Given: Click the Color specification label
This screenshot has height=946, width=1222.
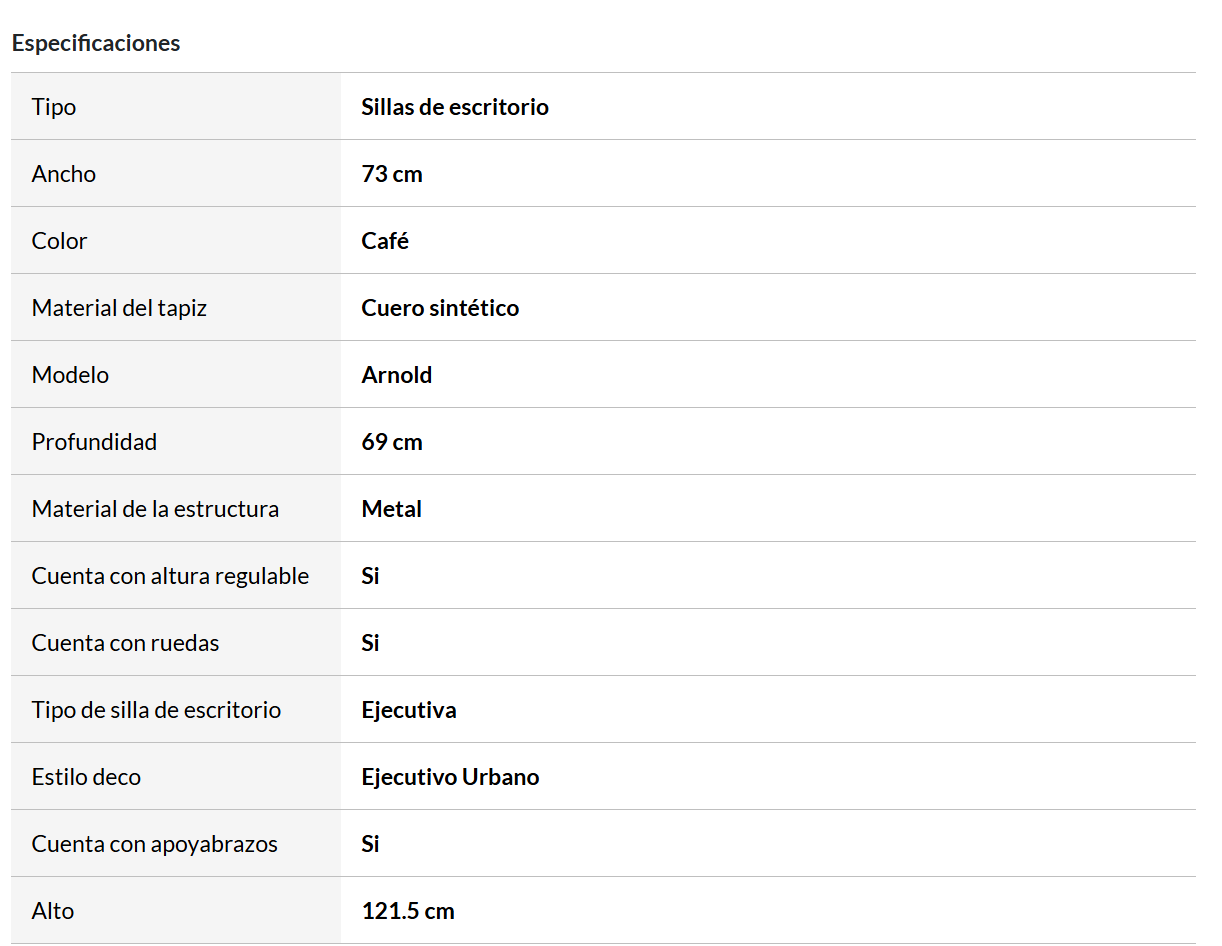Looking at the screenshot, I should (60, 241).
